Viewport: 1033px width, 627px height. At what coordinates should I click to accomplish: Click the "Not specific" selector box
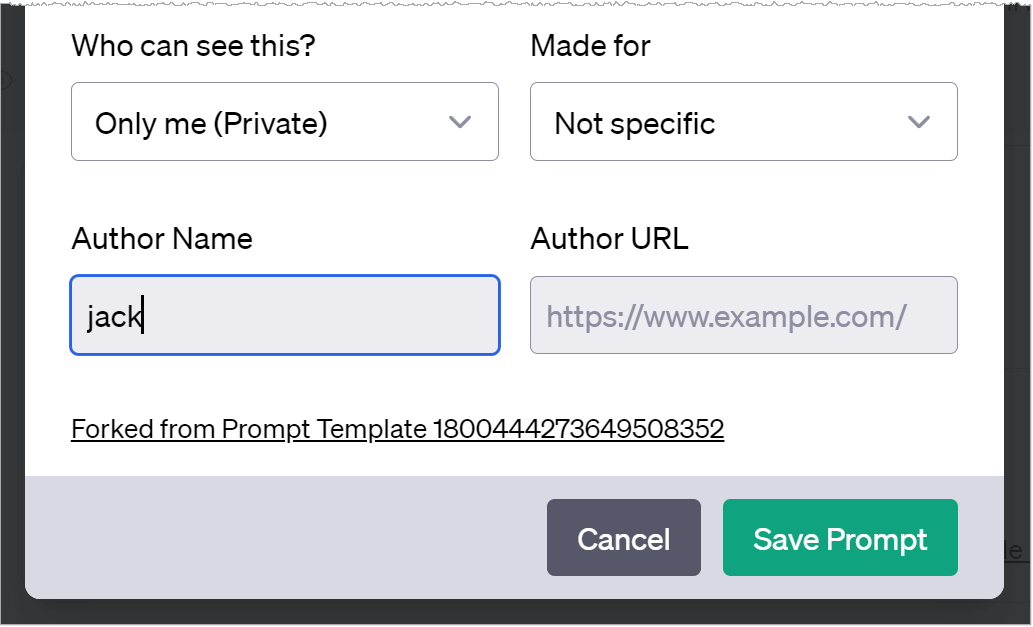[x=742, y=121]
